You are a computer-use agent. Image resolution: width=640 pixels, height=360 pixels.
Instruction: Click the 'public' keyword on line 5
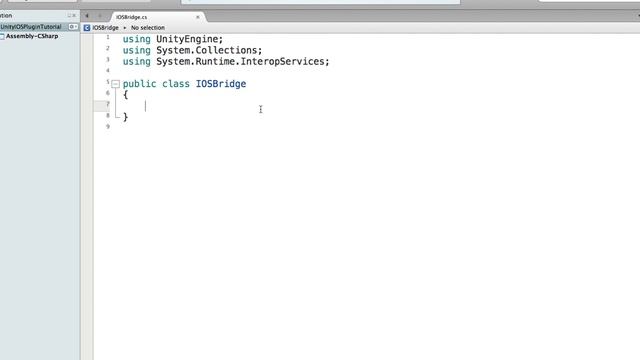tap(139, 84)
